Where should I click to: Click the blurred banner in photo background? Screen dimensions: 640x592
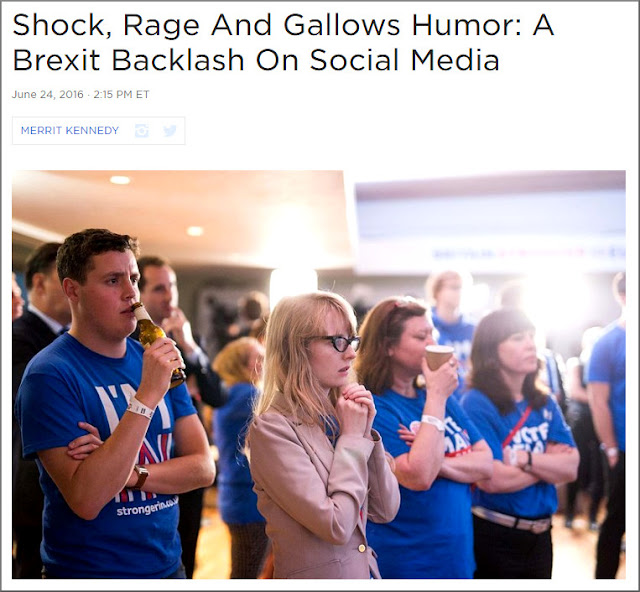[527, 253]
